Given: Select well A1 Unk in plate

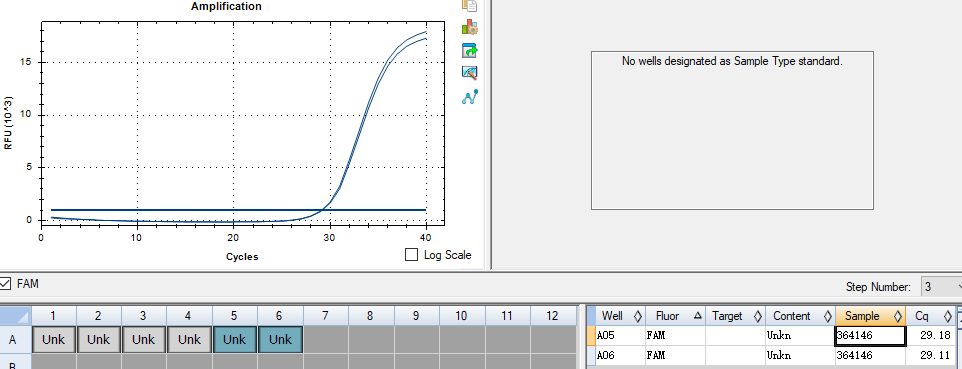Looking at the screenshot, I should [x=53, y=340].
